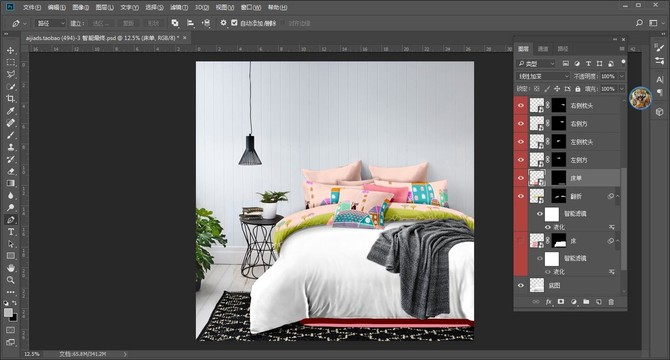This screenshot has width=670, height=360.
Task: Toggle the 自动添加/删除 checkbox
Action: tap(234, 23)
